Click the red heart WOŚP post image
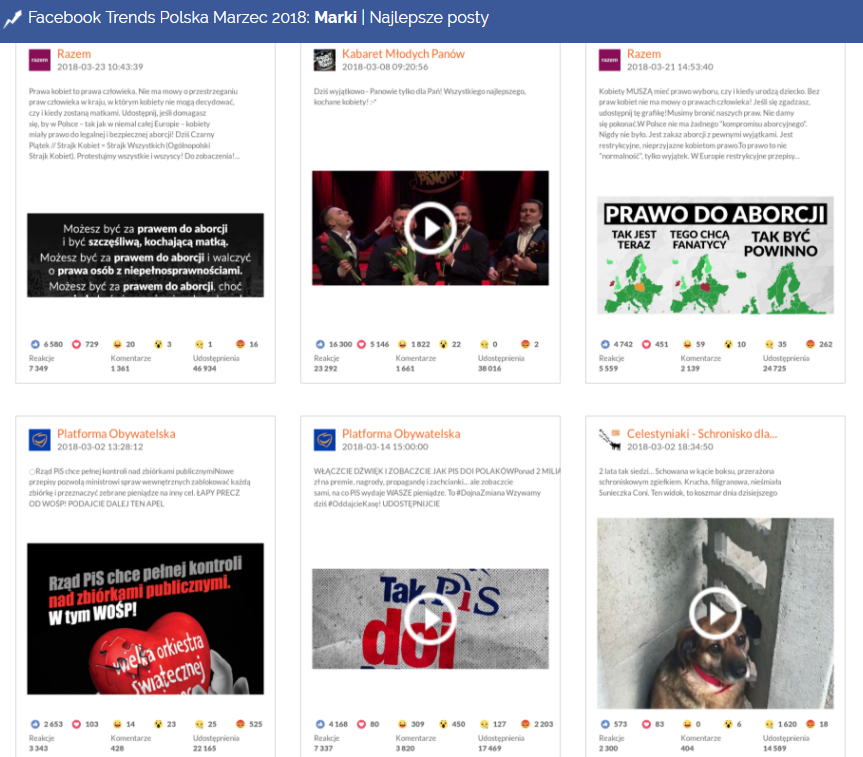Image resolution: width=863 pixels, height=757 pixels. tap(145, 618)
